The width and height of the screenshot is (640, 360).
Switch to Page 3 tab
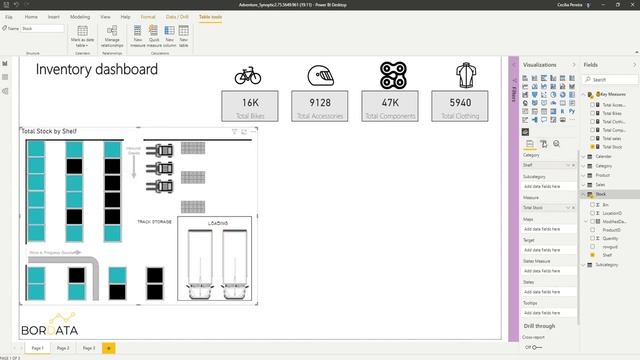pos(89,348)
